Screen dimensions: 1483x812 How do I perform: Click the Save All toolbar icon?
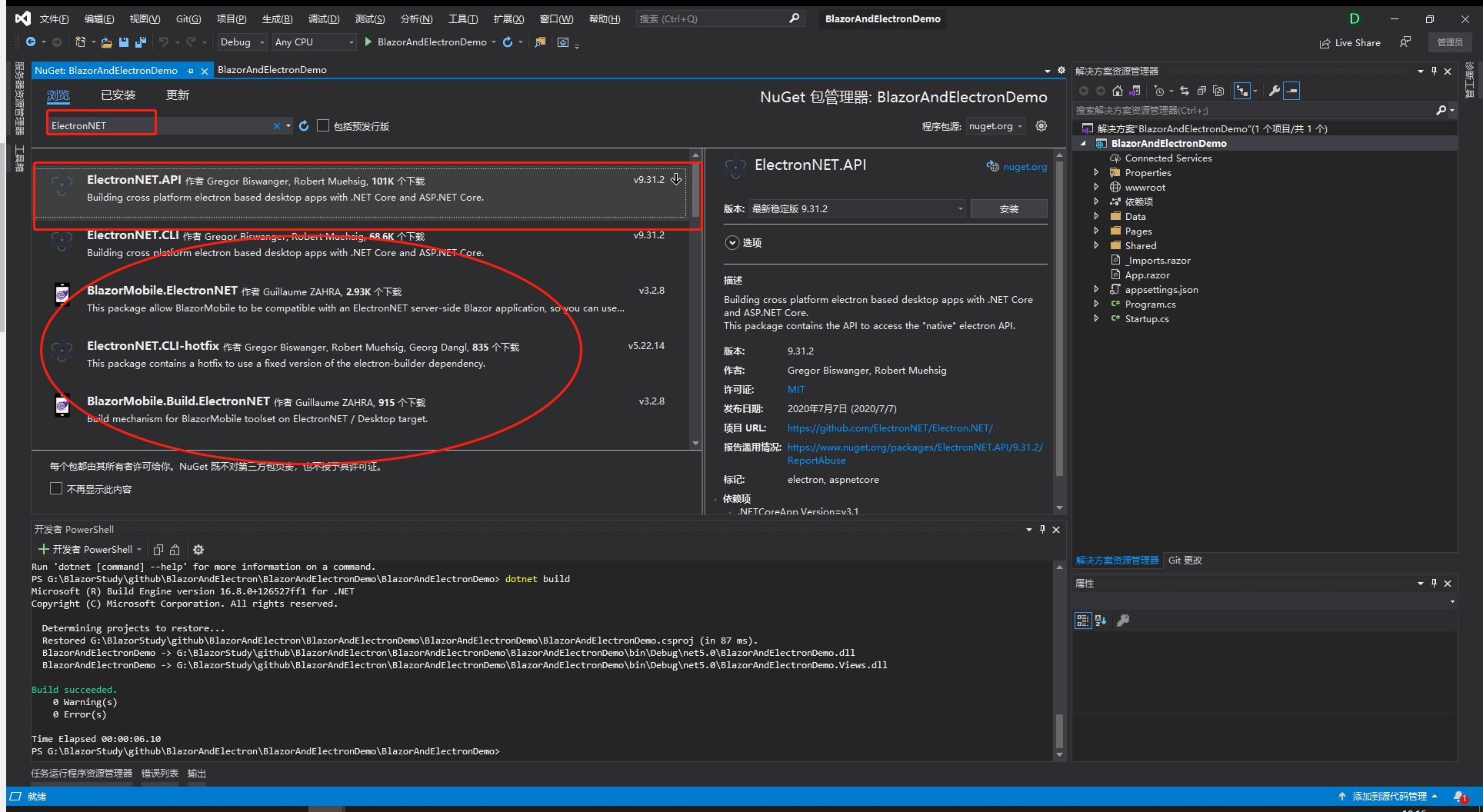pyautogui.click(x=140, y=42)
